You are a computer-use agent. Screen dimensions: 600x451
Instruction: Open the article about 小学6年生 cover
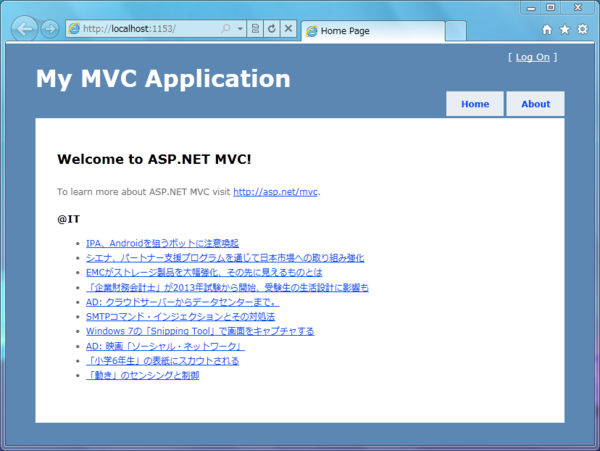pos(162,361)
